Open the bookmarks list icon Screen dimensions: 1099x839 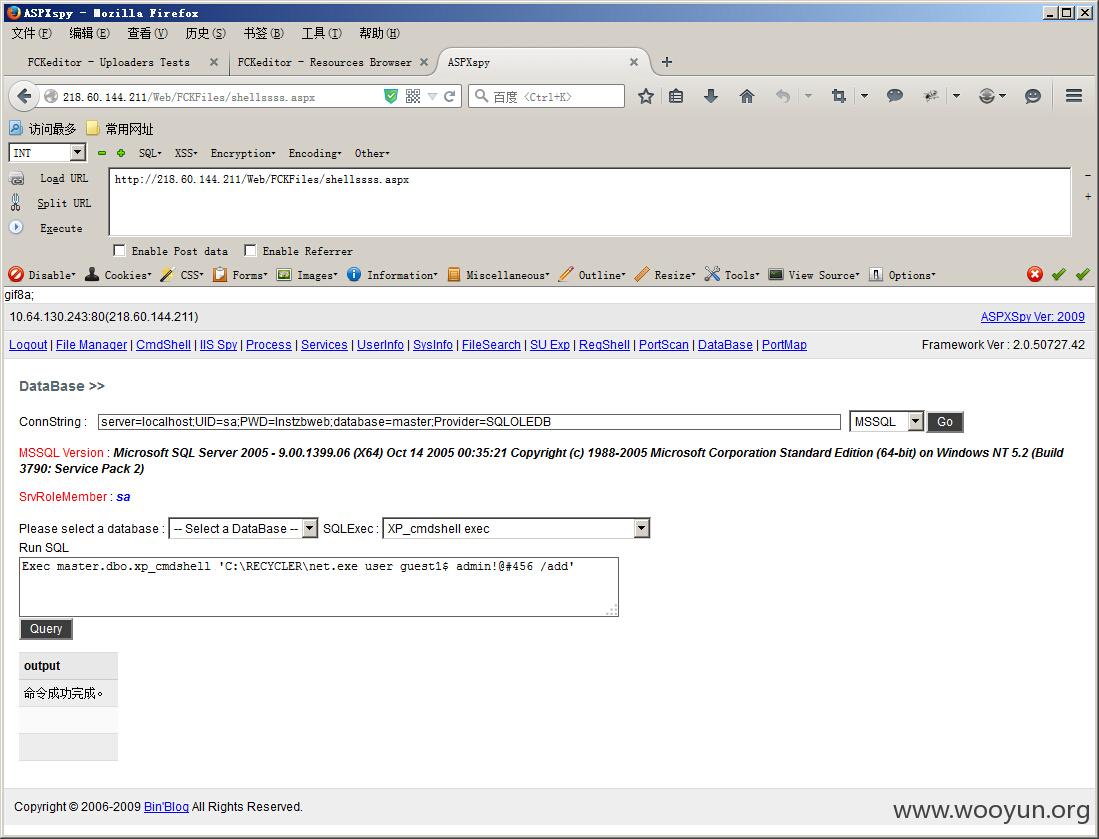click(676, 96)
